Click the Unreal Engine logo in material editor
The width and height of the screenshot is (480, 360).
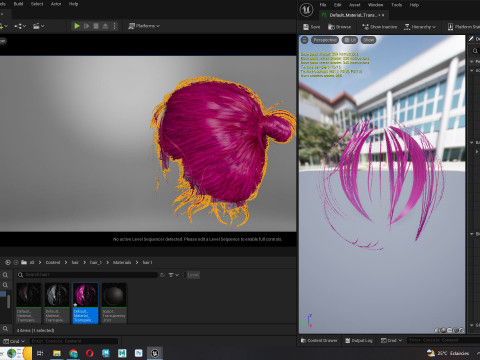[x=306, y=10]
